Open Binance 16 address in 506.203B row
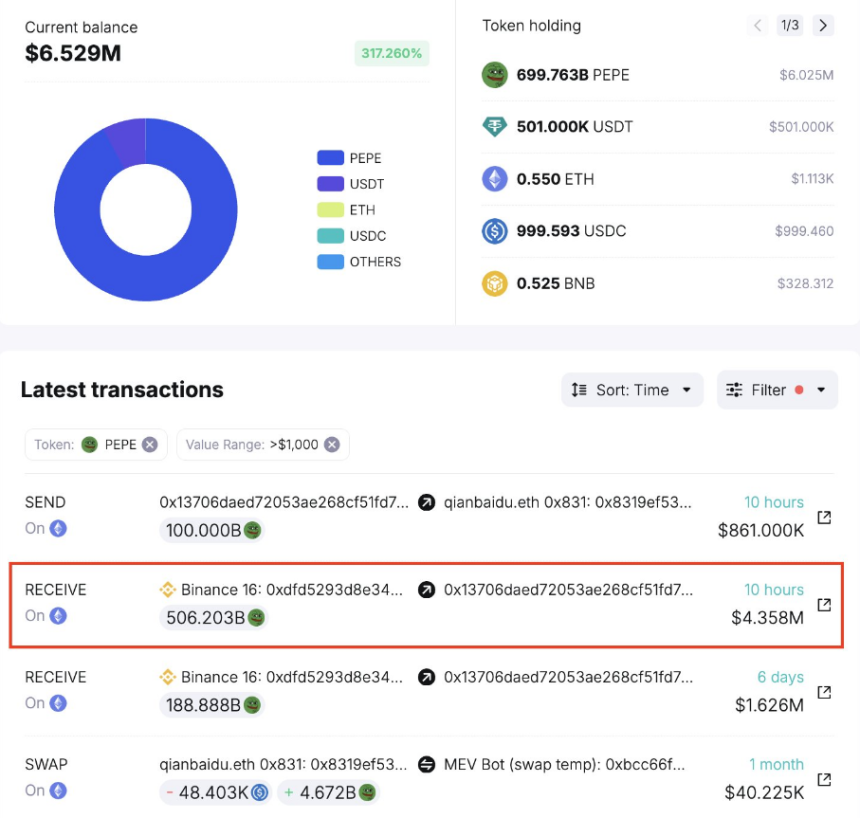This screenshot has width=860, height=818. (x=283, y=589)
